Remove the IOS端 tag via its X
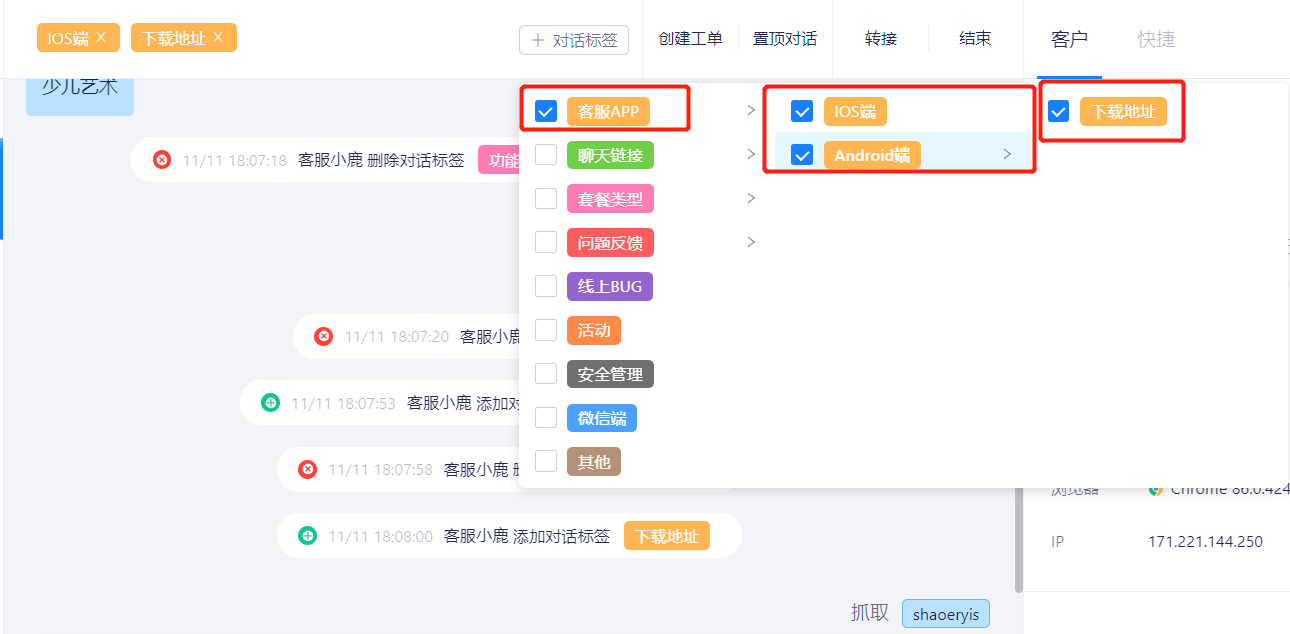The height and width of the screenshot is (634, 1290). tap(101, 38)
